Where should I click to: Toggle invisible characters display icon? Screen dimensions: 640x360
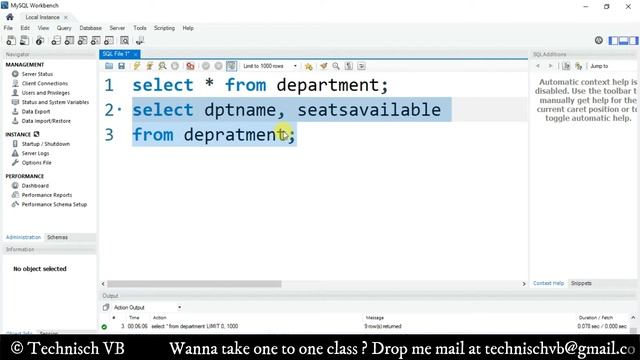(x=349, y=66)
